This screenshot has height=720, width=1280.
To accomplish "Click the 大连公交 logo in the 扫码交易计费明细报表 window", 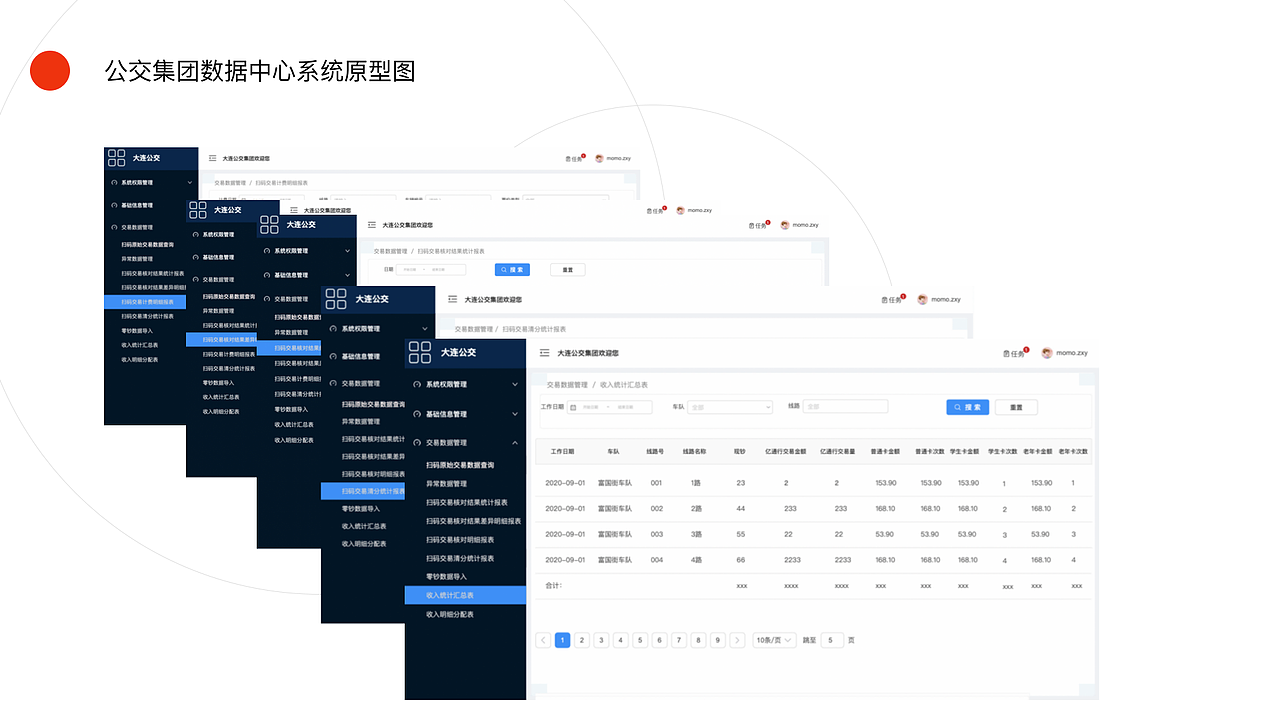I will (117, 158).
